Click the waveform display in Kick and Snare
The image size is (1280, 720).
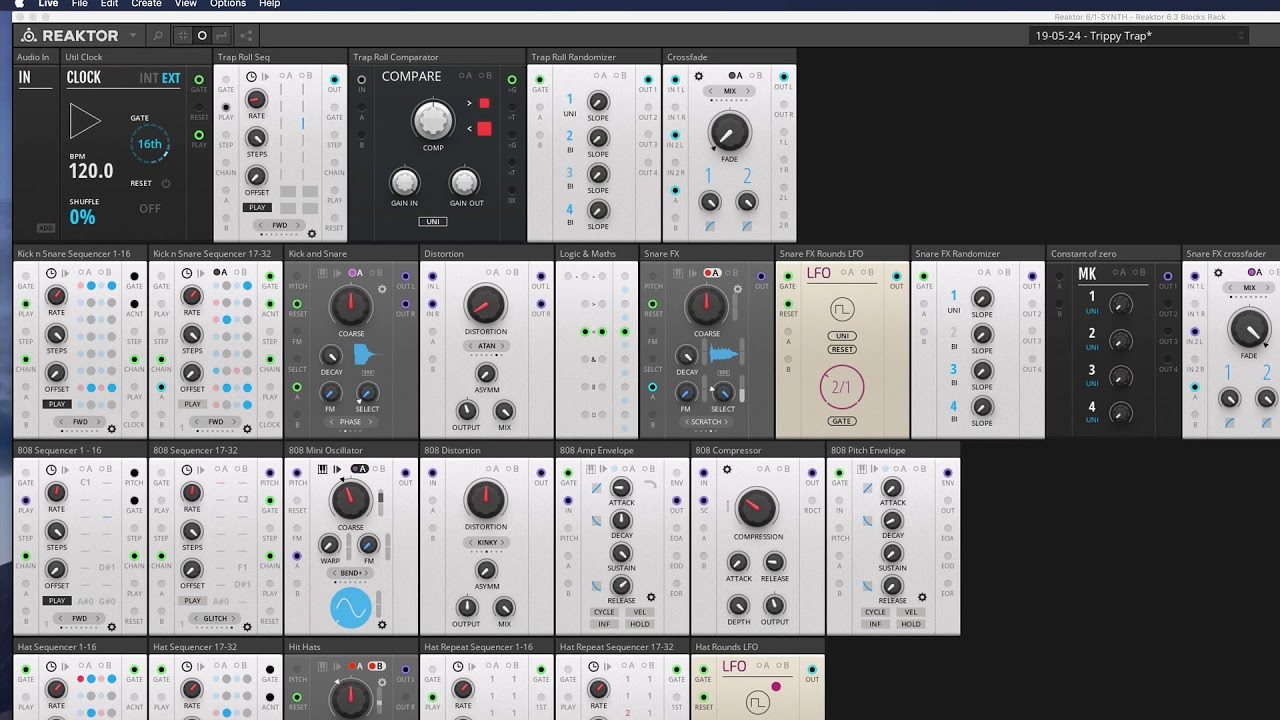[x=367, y=354]
